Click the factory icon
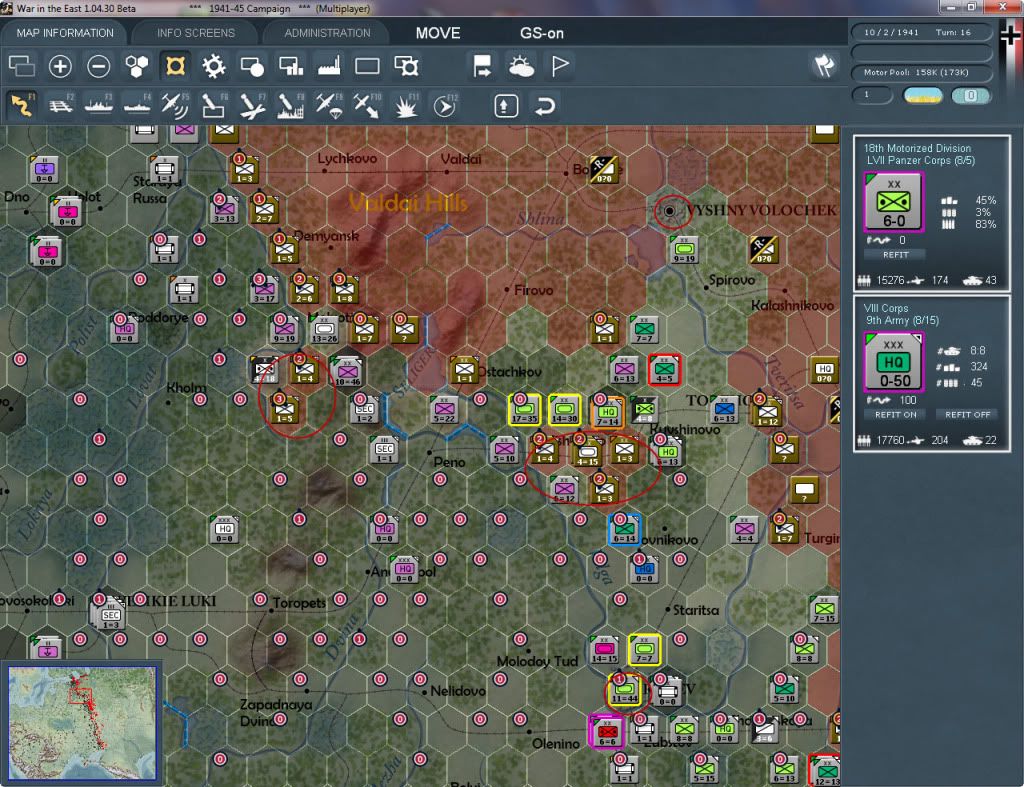1024x787 pixels. tap(329, 66)
